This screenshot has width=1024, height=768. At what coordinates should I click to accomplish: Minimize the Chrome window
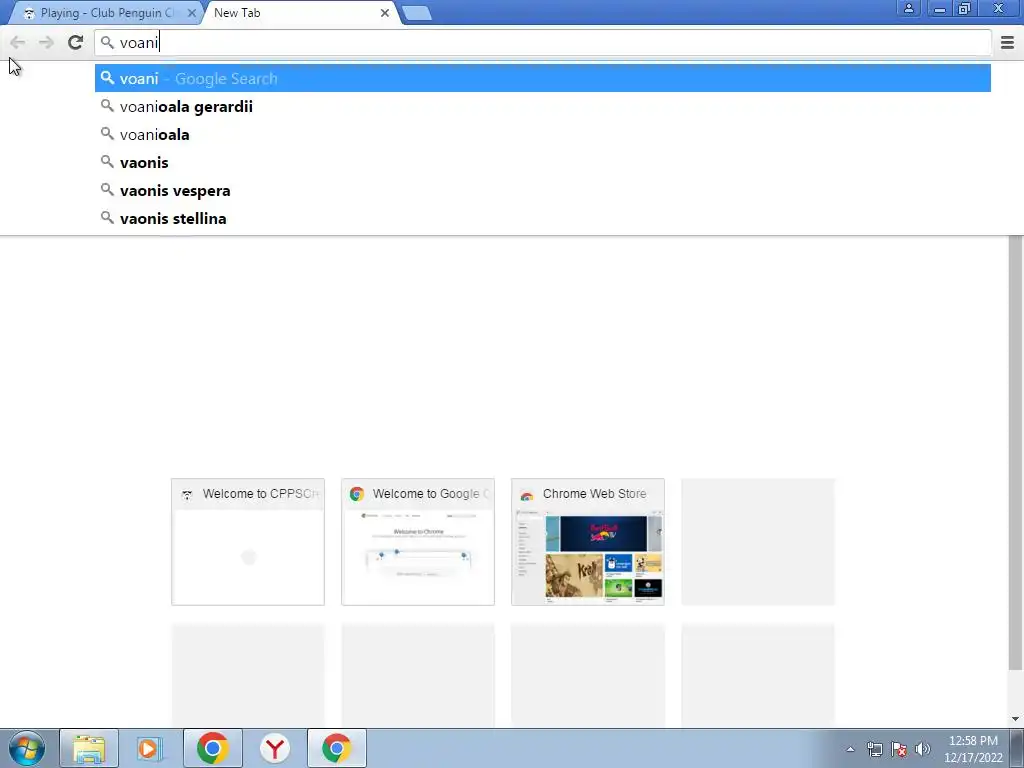[x=940, y=8]
